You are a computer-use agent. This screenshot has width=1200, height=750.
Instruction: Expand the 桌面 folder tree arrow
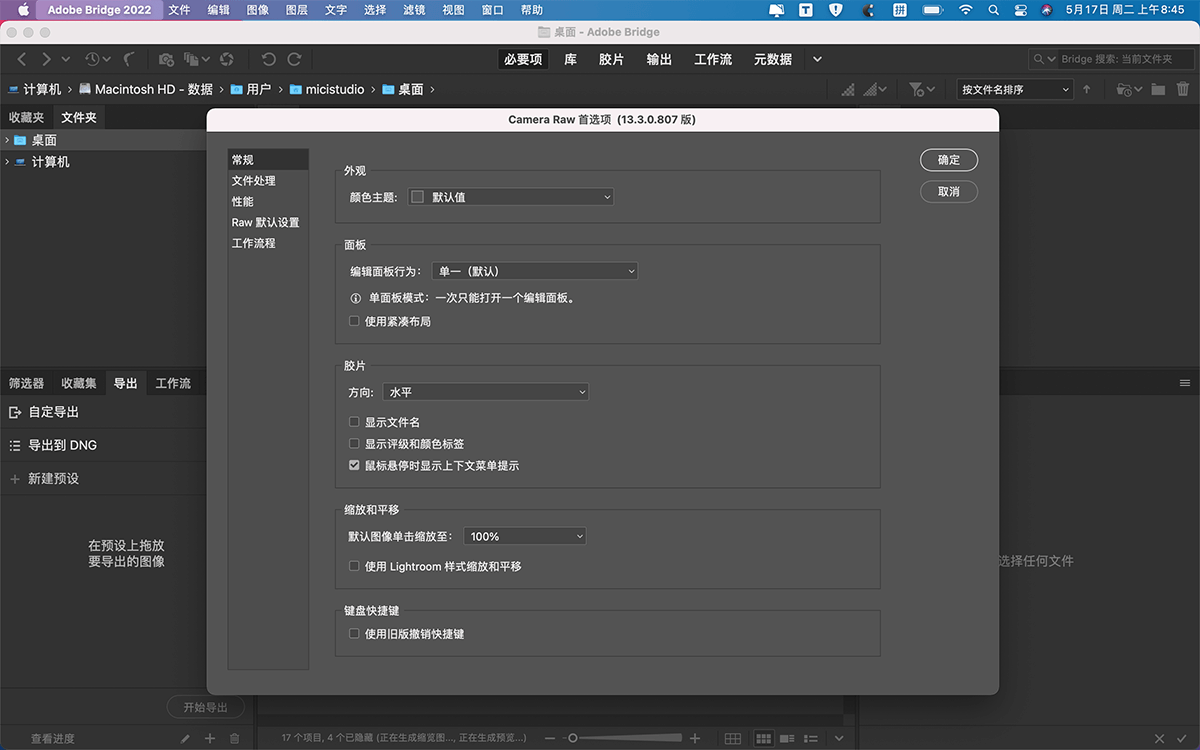click(x=7, y=140)
